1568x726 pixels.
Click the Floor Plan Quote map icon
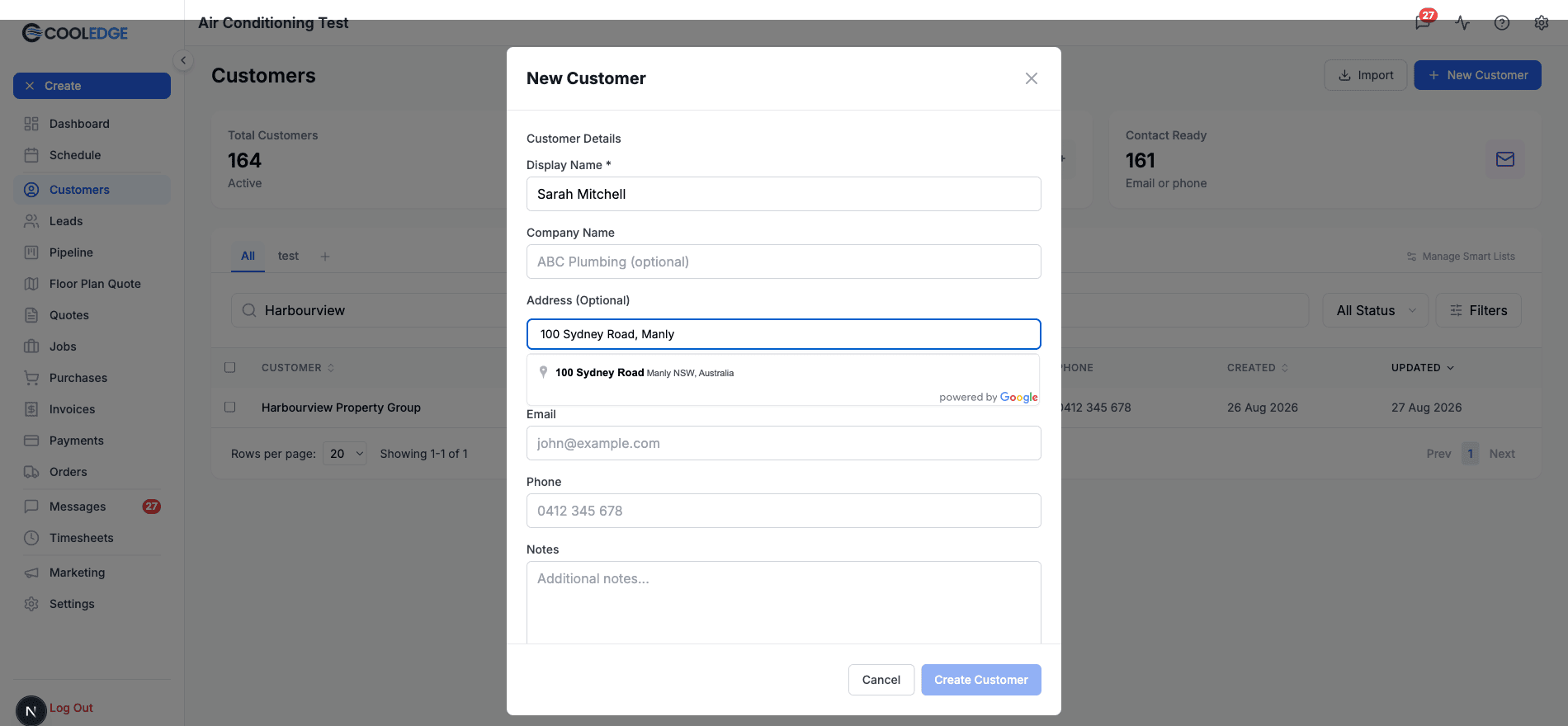31,284
